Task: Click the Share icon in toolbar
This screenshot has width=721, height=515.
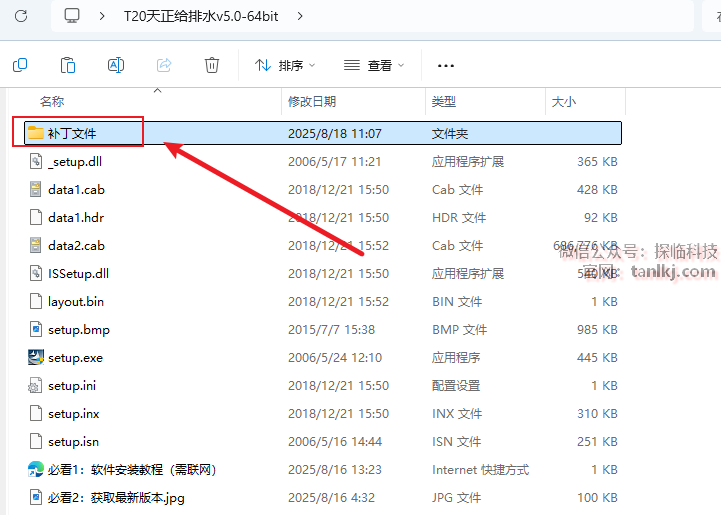Action: click(164, 65)
